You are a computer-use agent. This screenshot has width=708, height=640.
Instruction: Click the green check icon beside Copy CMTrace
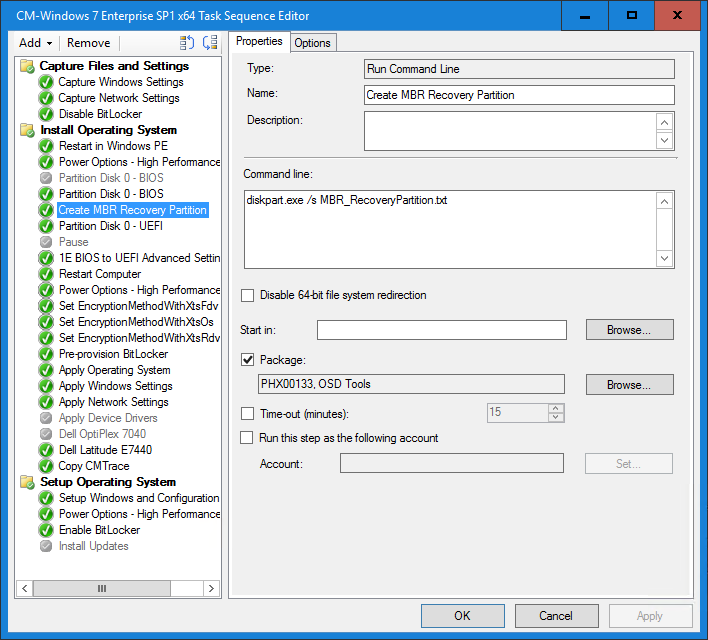coord(46,466)
